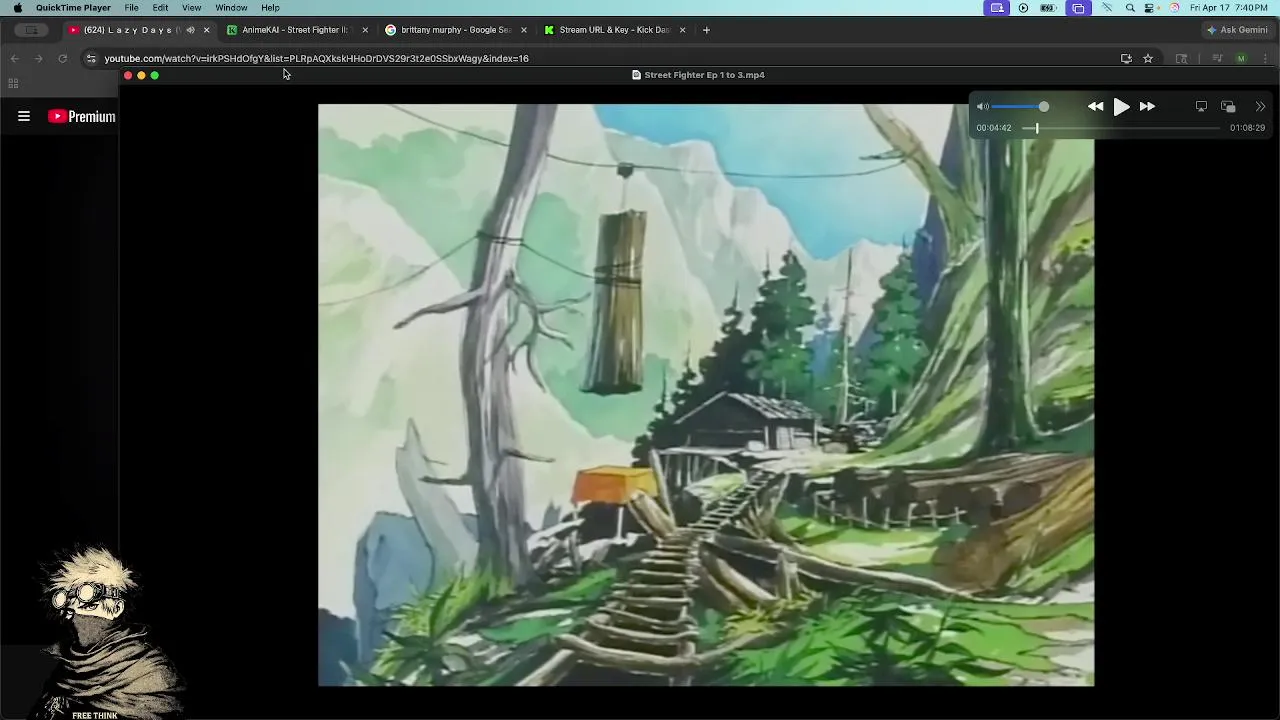
Task: Open the Help menu
Action: (270, 8)
